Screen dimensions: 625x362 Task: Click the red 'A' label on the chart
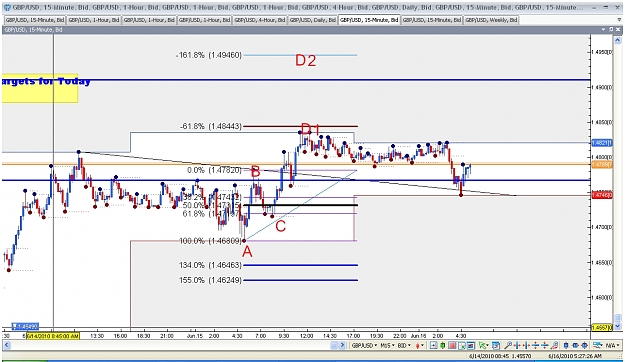(247, 252)
